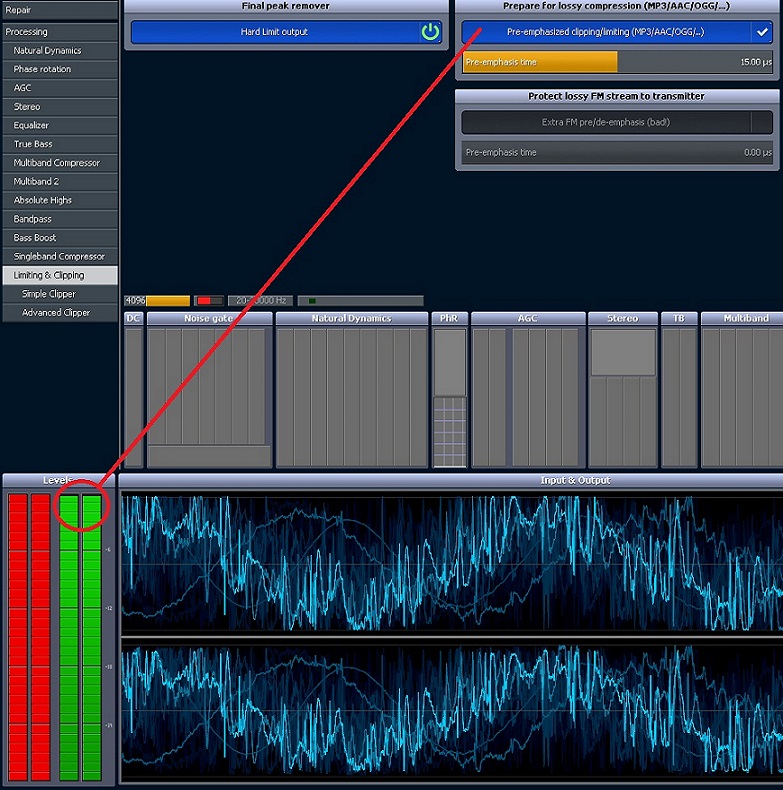This screenshot has height=790, width=783.
Task: Click the small green level indicator bar
Action: click(360, 301)
